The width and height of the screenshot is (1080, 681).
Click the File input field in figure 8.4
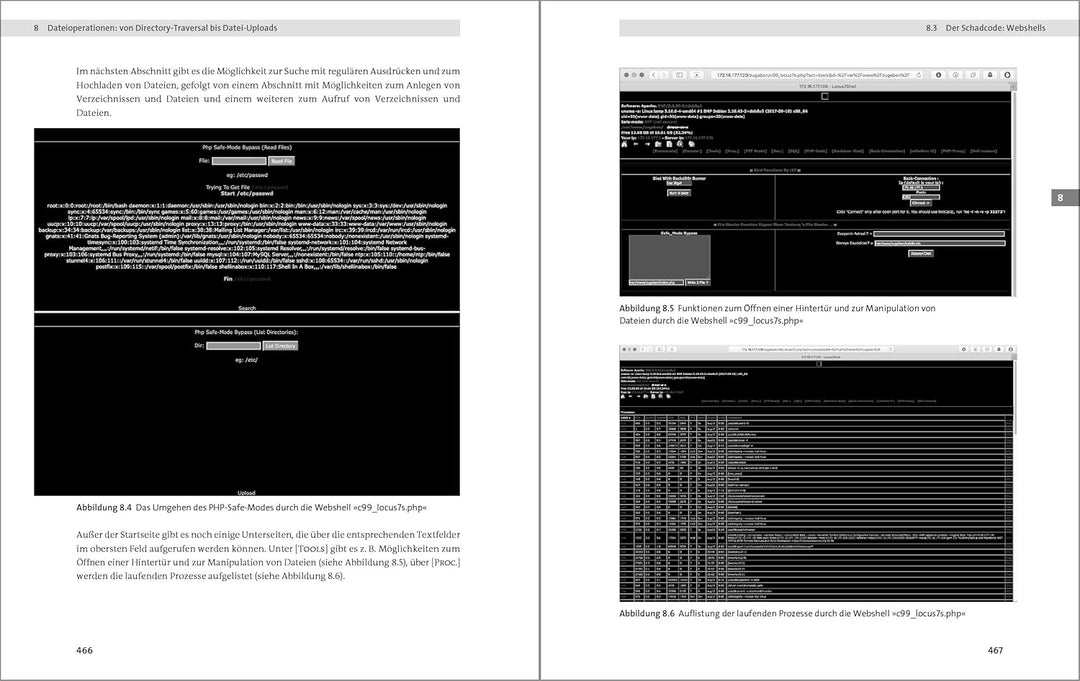click(x=239, y=161)
